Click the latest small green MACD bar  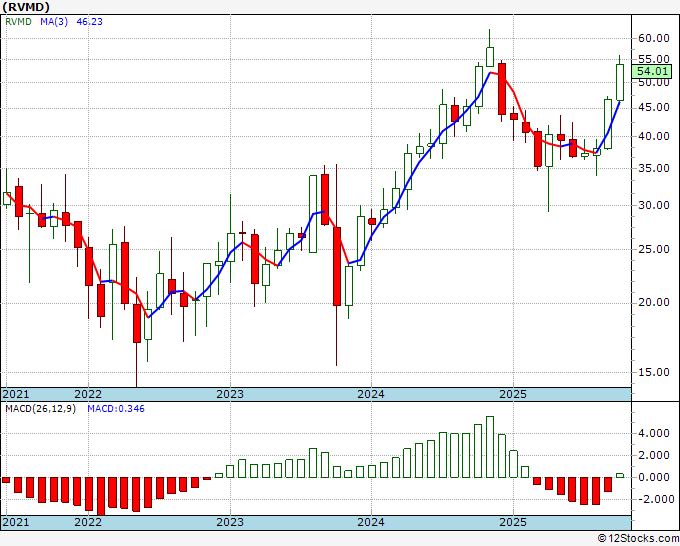pyautogui.click(x=620, y=475)
